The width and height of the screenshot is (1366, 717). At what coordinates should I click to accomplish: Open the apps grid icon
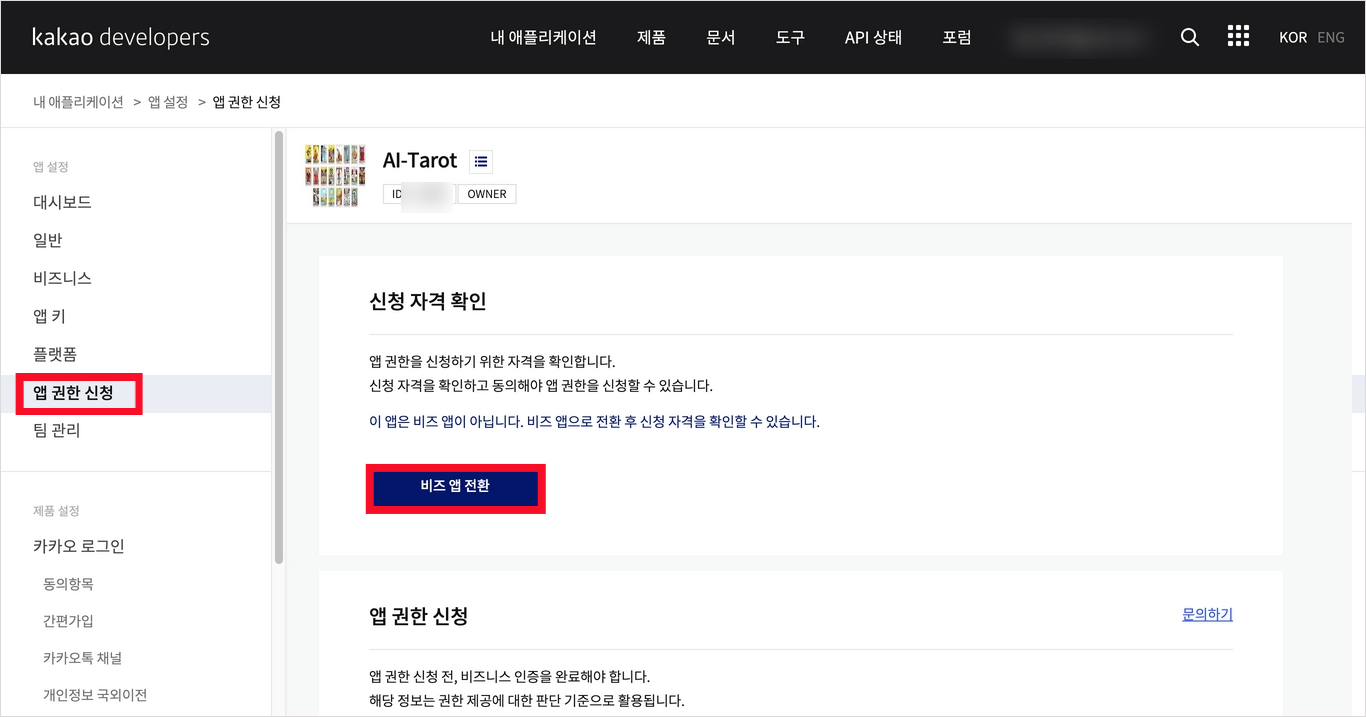1238,37
